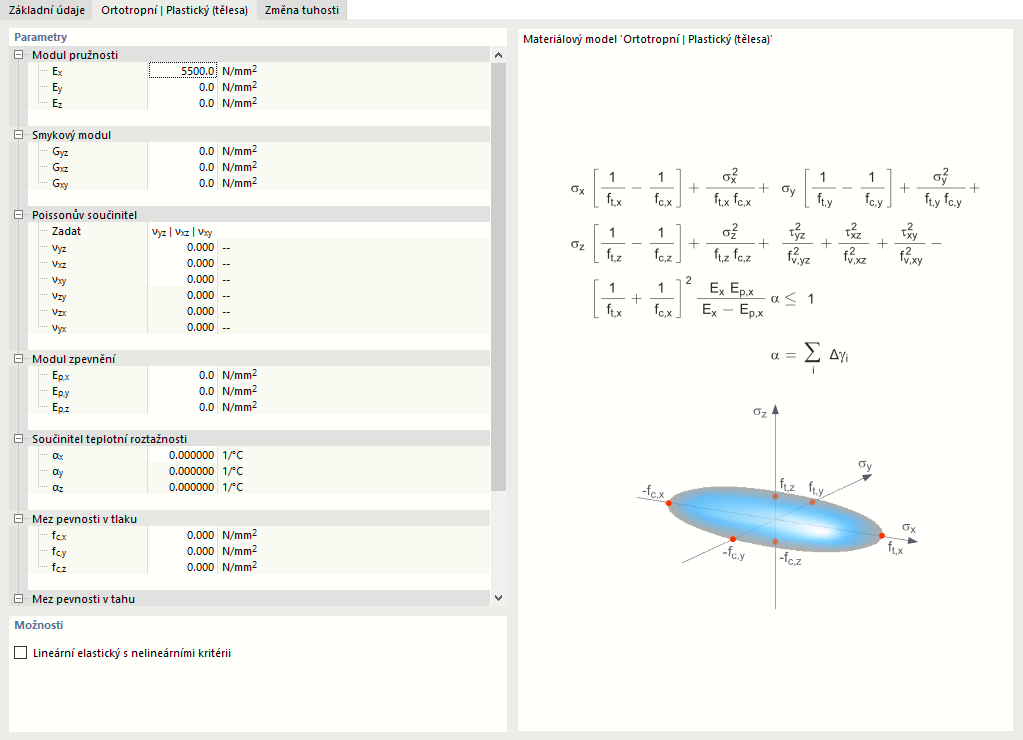The height and width of the screenshot is (740, 1023).
Task: Select the Ortotropní | Plastický (tělesa) tab
Action: click(174, 10)
